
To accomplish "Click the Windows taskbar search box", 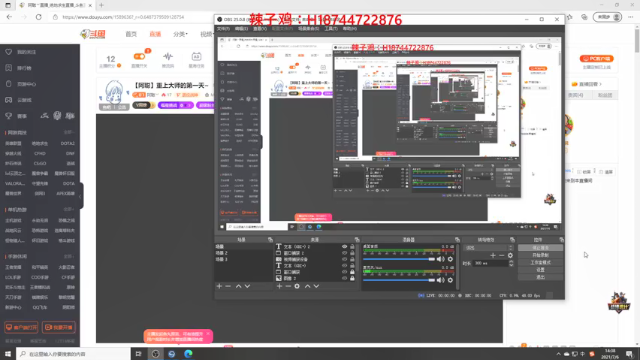I will pyautogui.click(x=73, y=354).
